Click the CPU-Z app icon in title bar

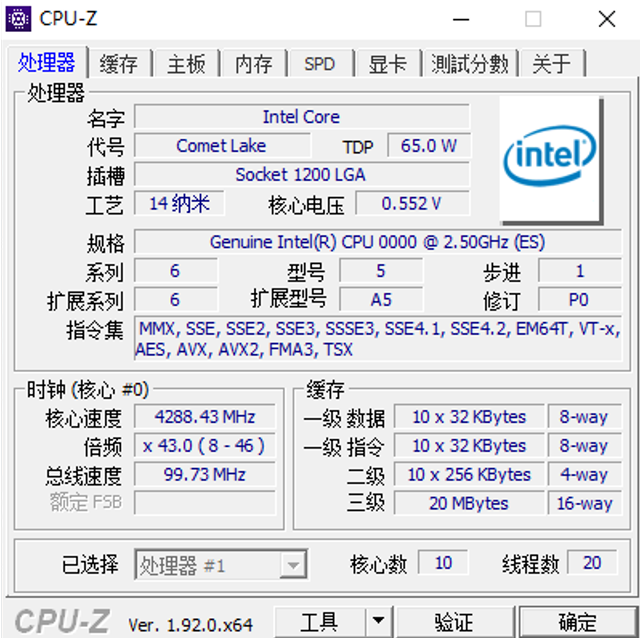(18, 19)
